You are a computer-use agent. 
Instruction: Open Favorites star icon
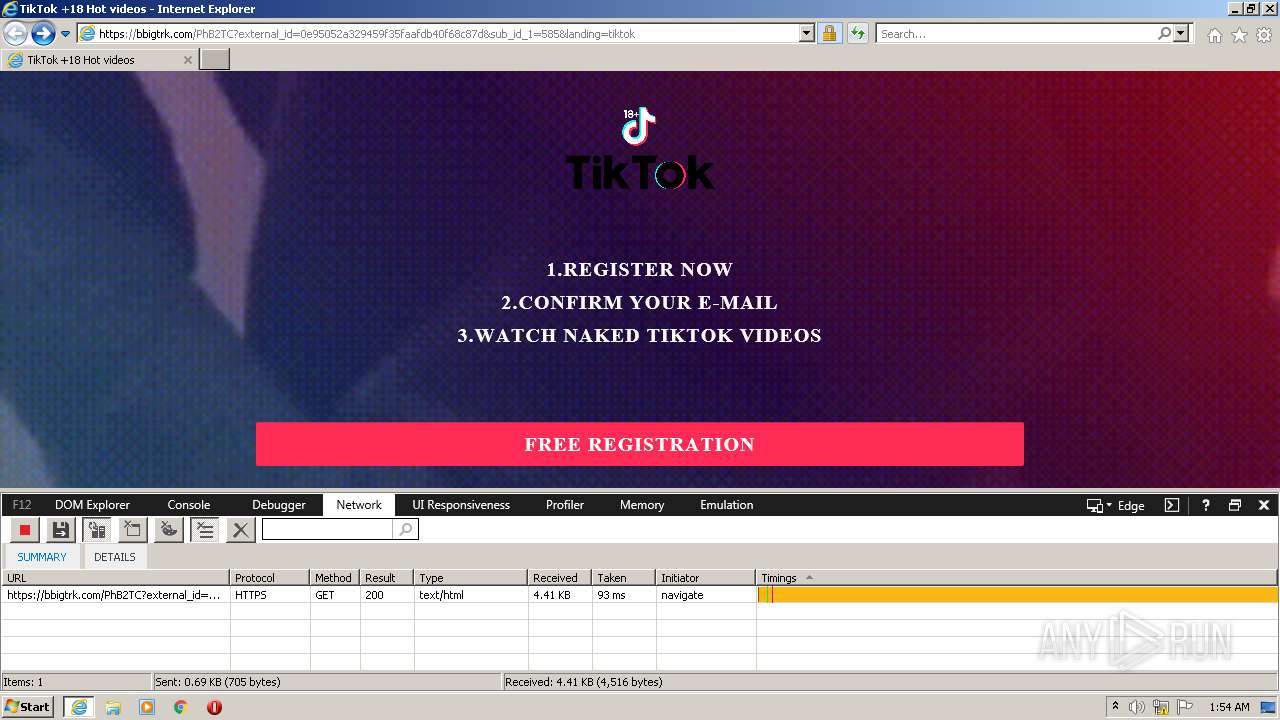coord(1239,35)
